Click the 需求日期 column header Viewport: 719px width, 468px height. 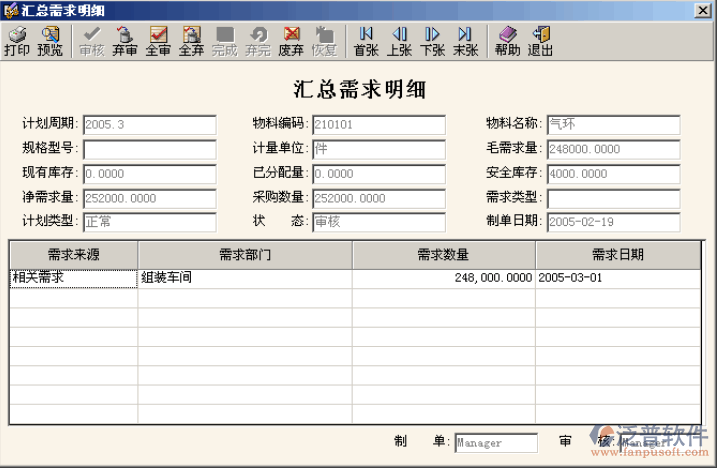click(x=617, y=255)
